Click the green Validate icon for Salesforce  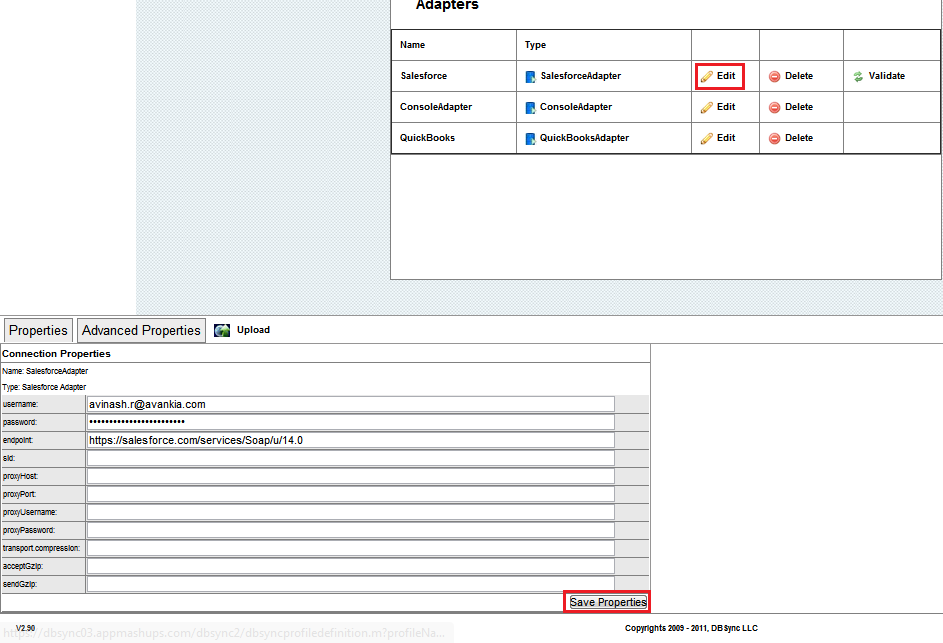point(858,76)
